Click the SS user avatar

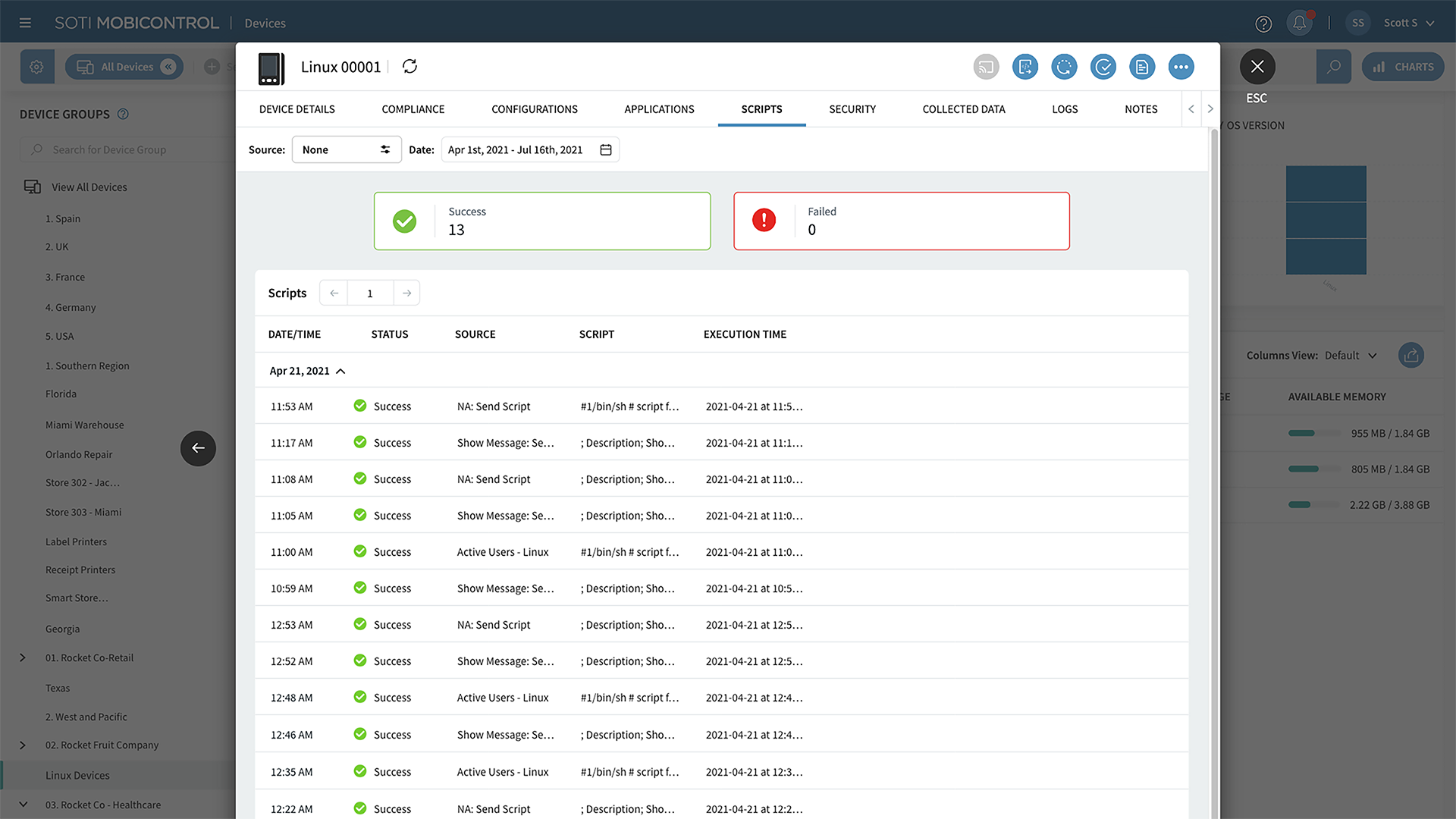[x=1358, y=23]
